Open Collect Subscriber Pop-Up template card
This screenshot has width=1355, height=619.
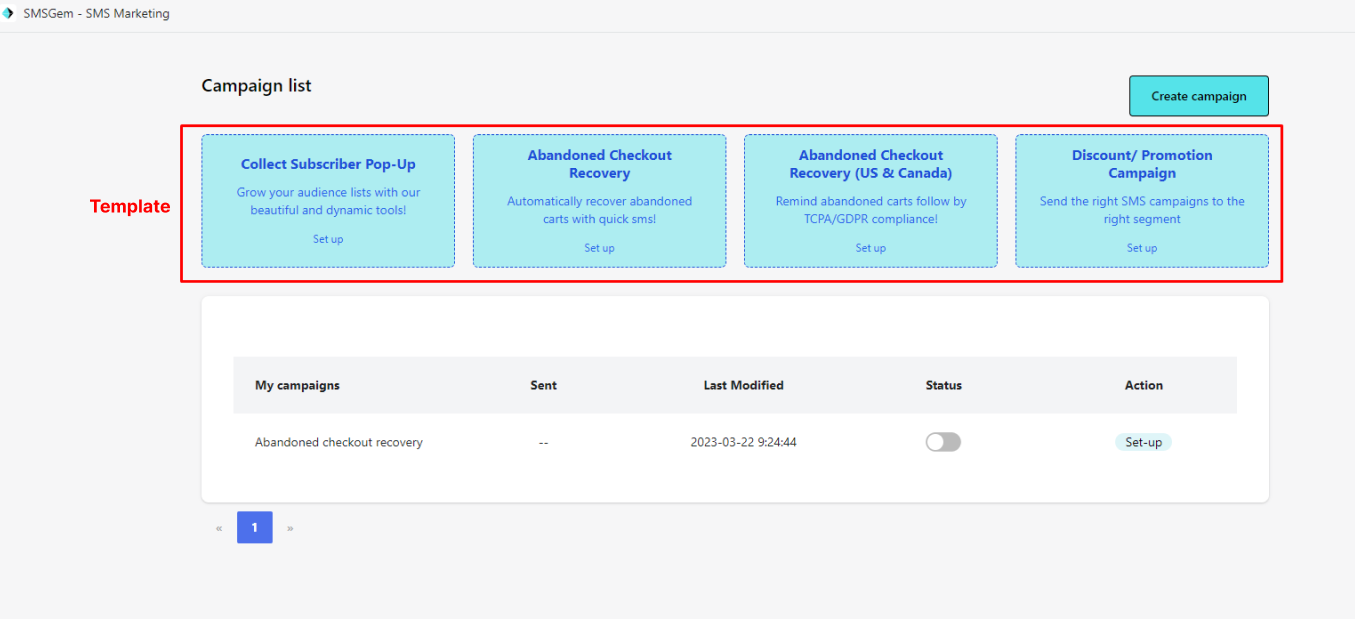pos(328,201)
